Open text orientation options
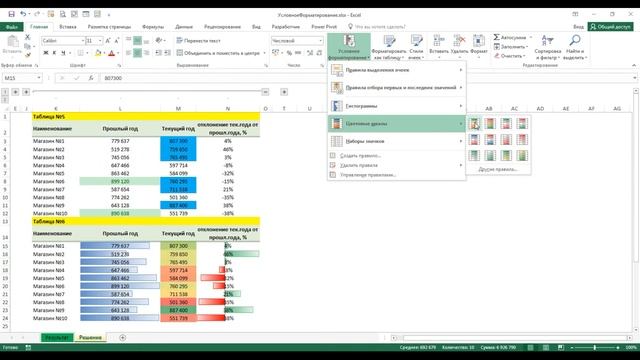This screenshot has height=360, width=640. coord(160,40)
